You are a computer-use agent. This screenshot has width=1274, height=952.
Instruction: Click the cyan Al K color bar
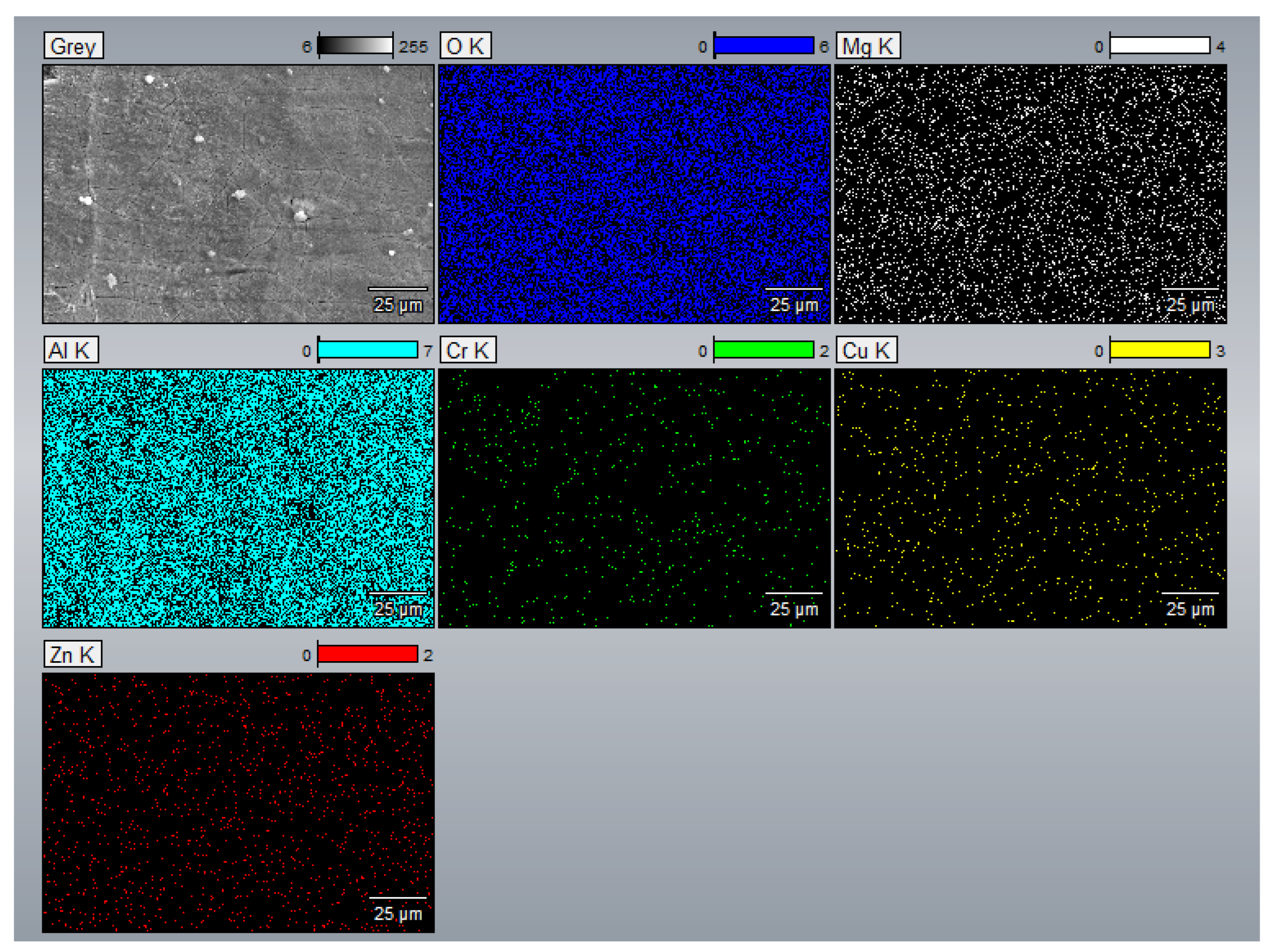point(367,349)
